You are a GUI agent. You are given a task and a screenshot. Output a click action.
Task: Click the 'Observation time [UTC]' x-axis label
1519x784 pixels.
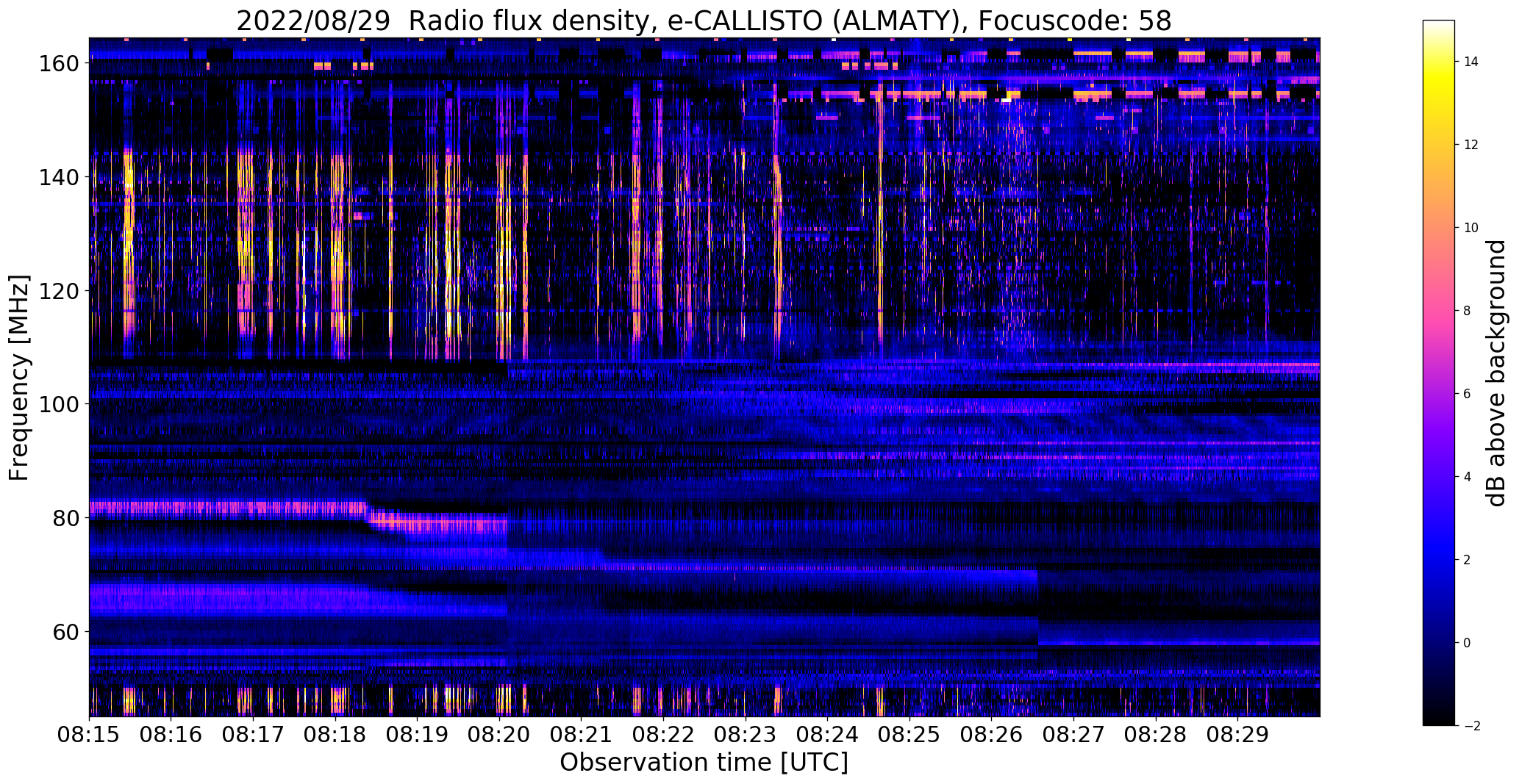(704, 763)
